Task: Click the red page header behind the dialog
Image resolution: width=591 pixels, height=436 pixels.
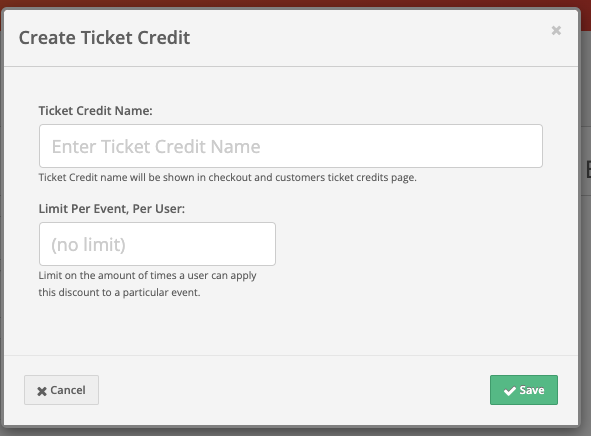Action: point(296,3)
